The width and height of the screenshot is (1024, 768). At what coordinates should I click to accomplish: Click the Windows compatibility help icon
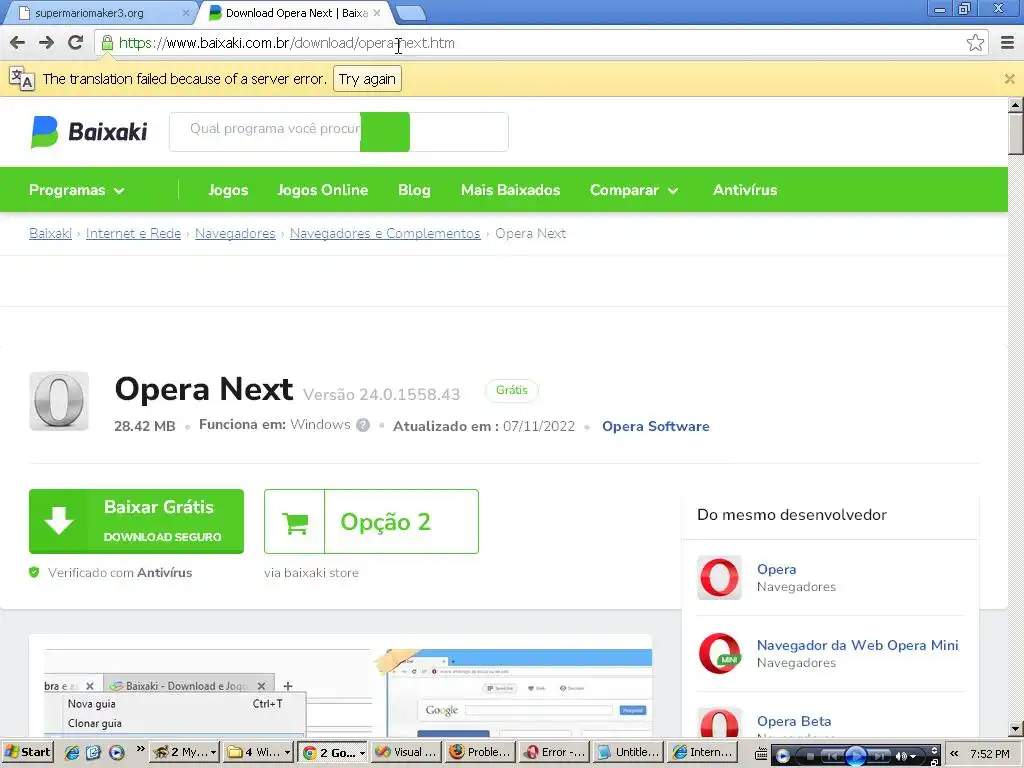click(363, 425)
